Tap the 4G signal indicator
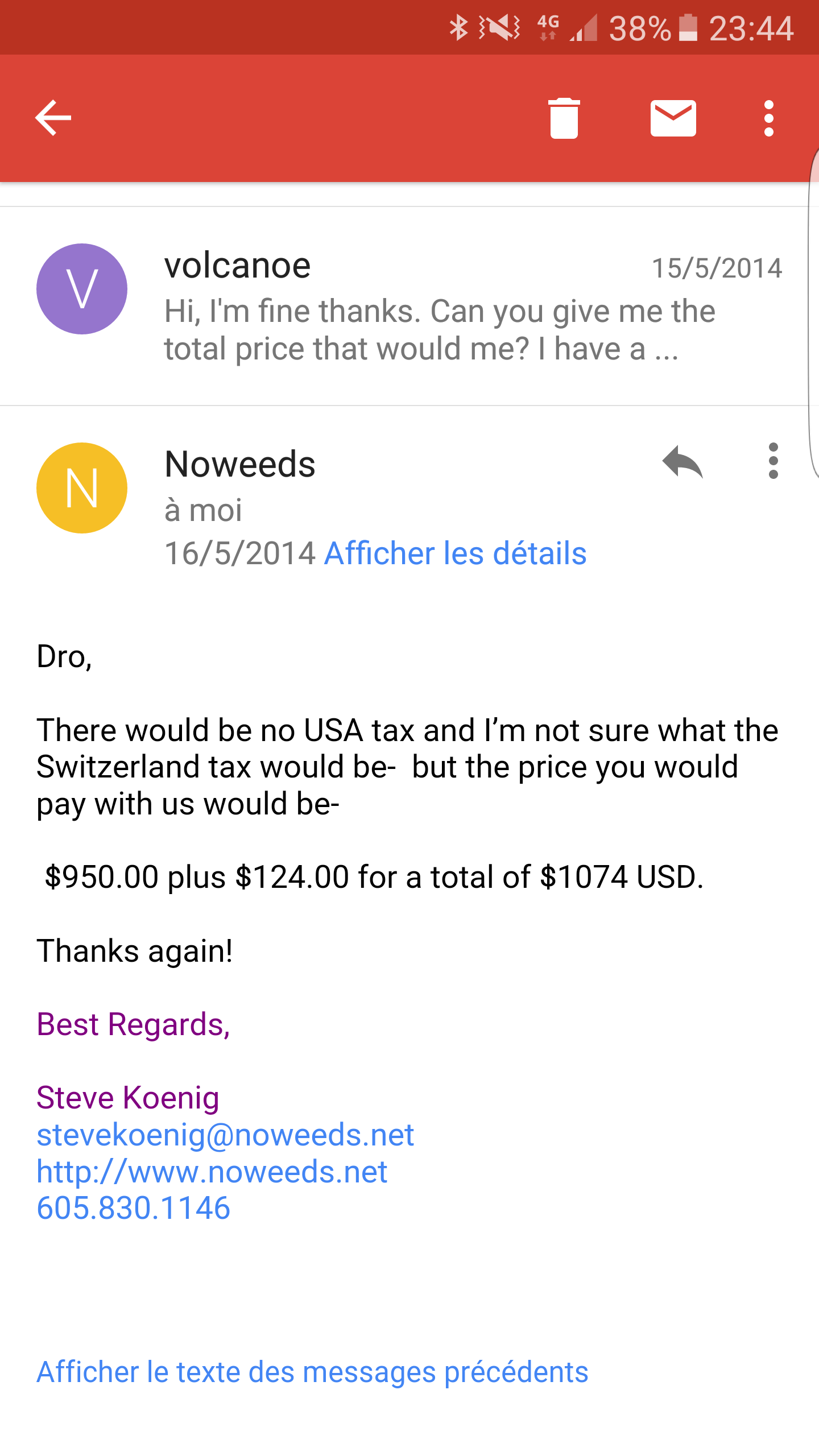 click(x=548, y=27)
